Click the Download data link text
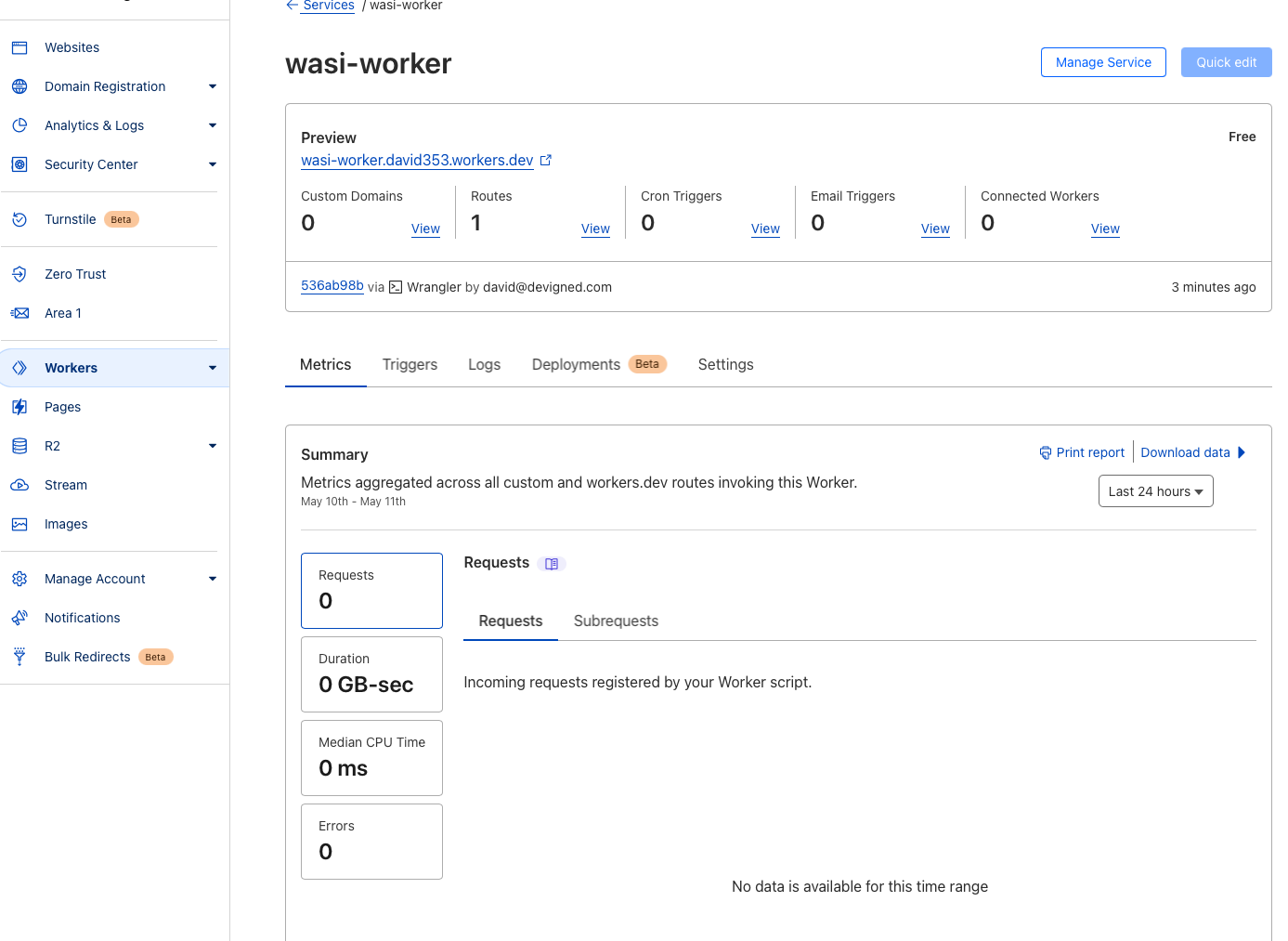This screenshot has height=941, width=1288. [x=1185, y=452]
